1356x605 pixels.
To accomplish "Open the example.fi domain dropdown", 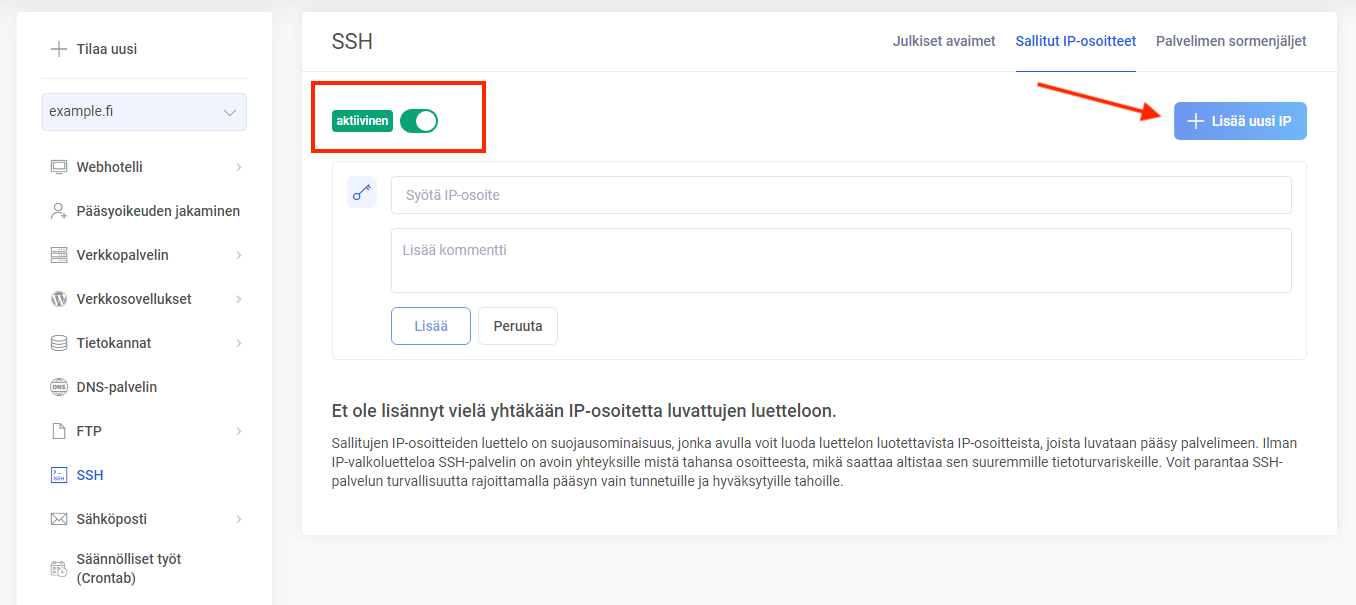I will pyautogui.click(x=144, y=112).
